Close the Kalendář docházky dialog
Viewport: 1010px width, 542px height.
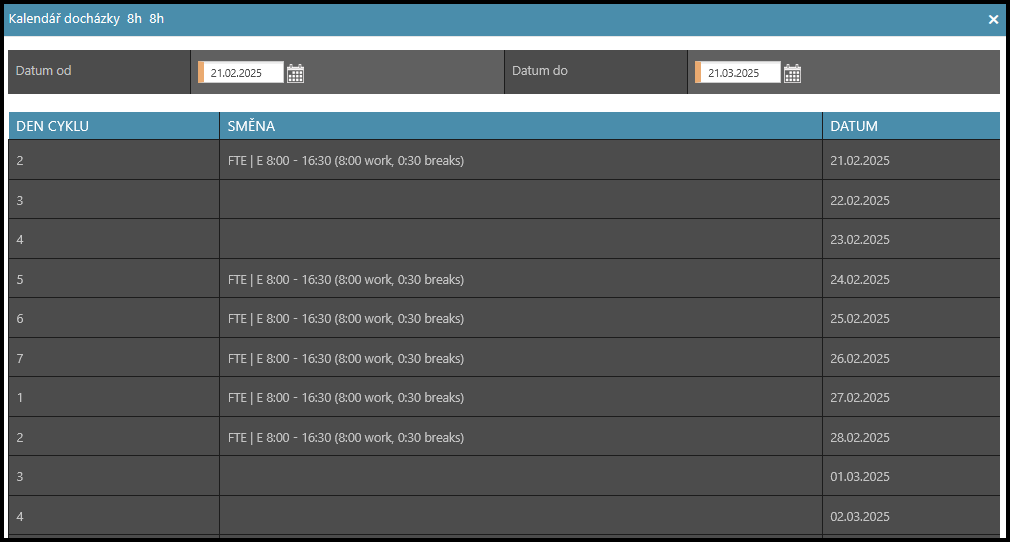click(993, 19)
